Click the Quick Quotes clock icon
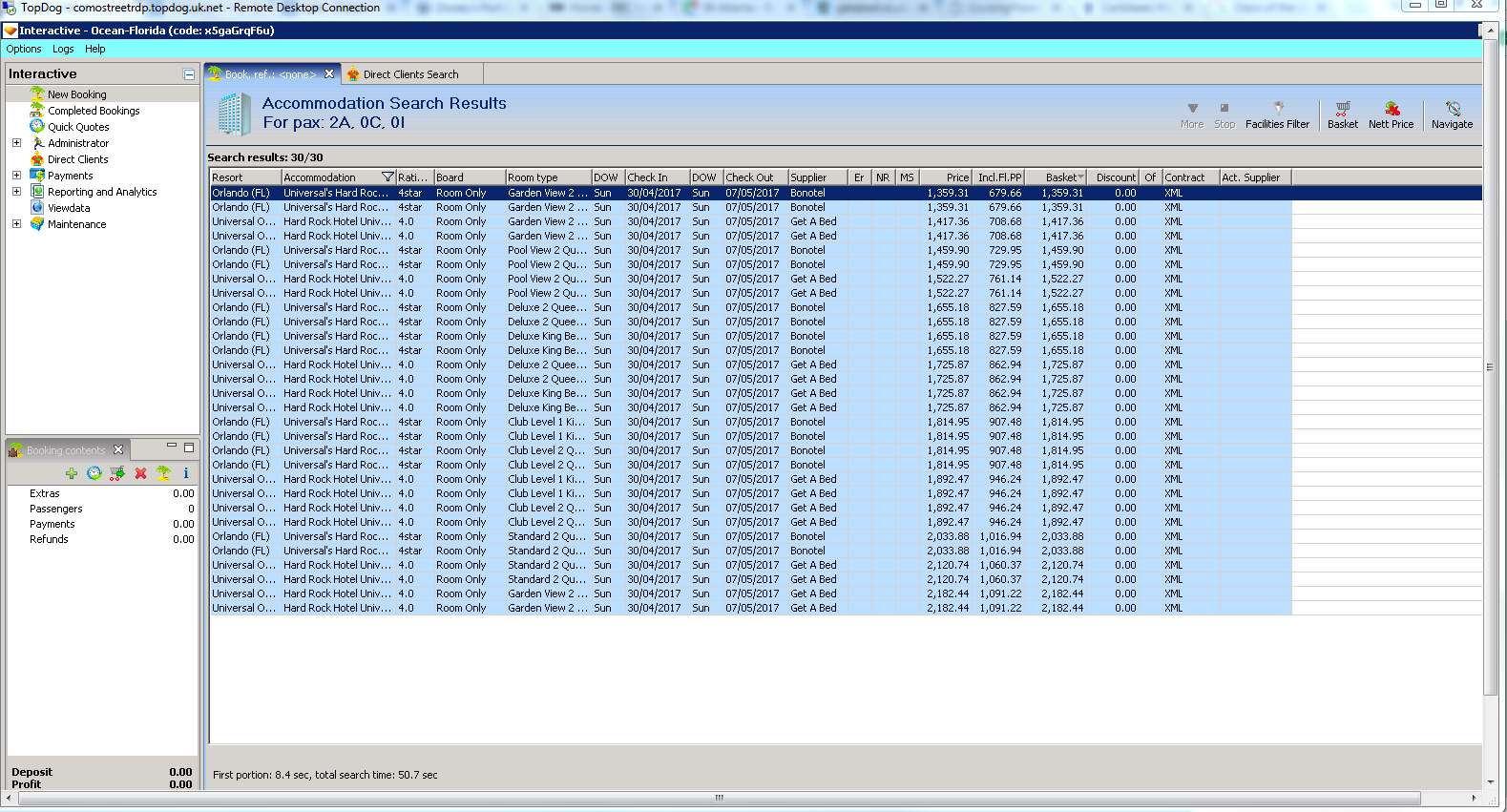The image size is (1507, 812). [37, 126]
